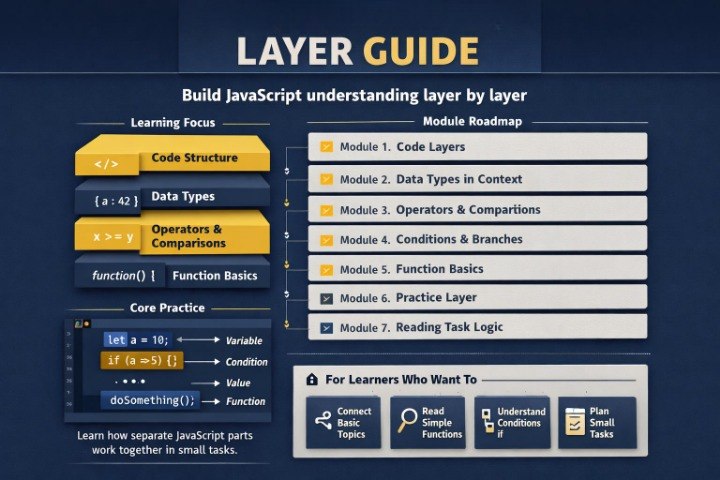720x480 pixels.
Task: Click the LAYER GUIDE title
Action: pyautogui.click(x=358, y=51)
